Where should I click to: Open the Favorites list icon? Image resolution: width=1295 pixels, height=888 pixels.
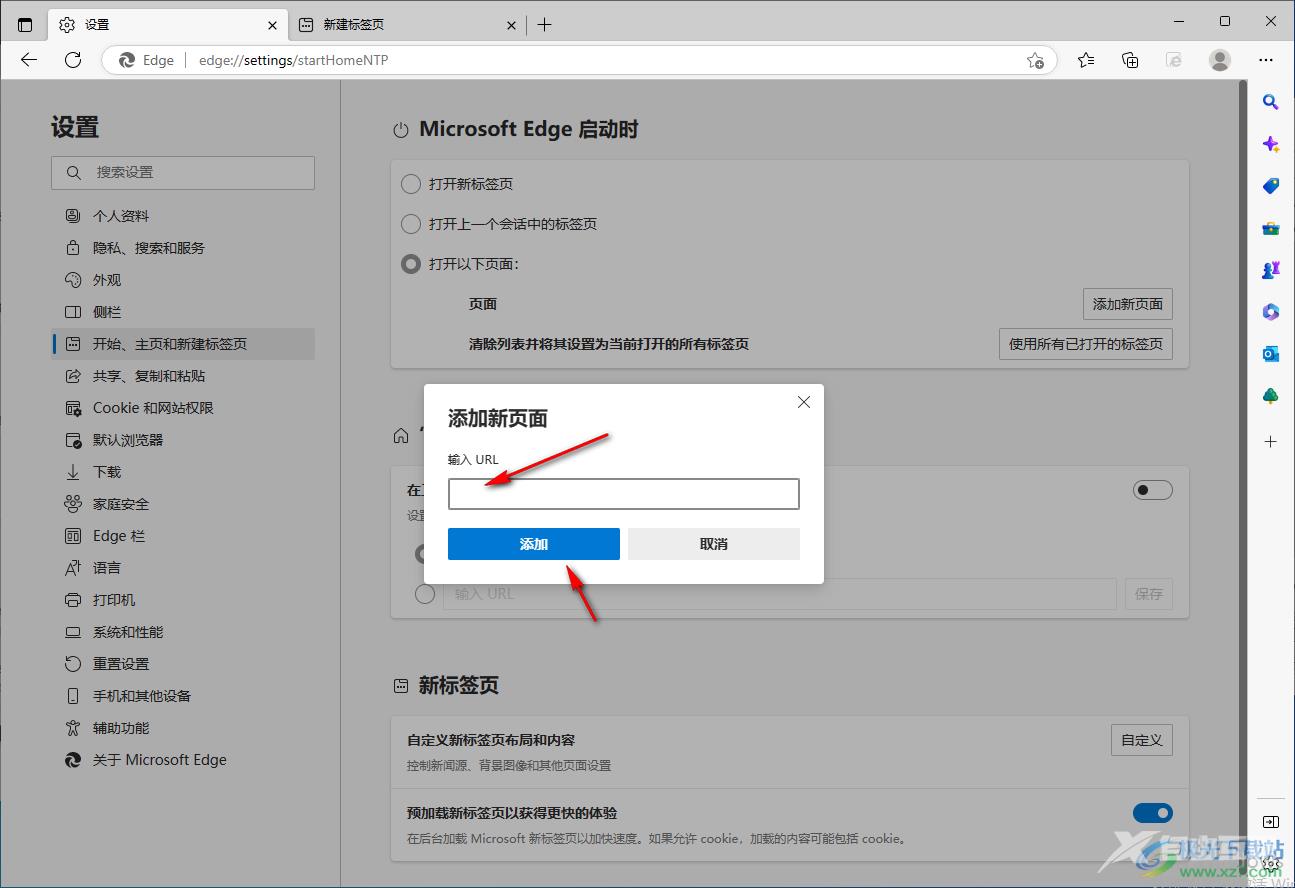tap(1086, 60)
